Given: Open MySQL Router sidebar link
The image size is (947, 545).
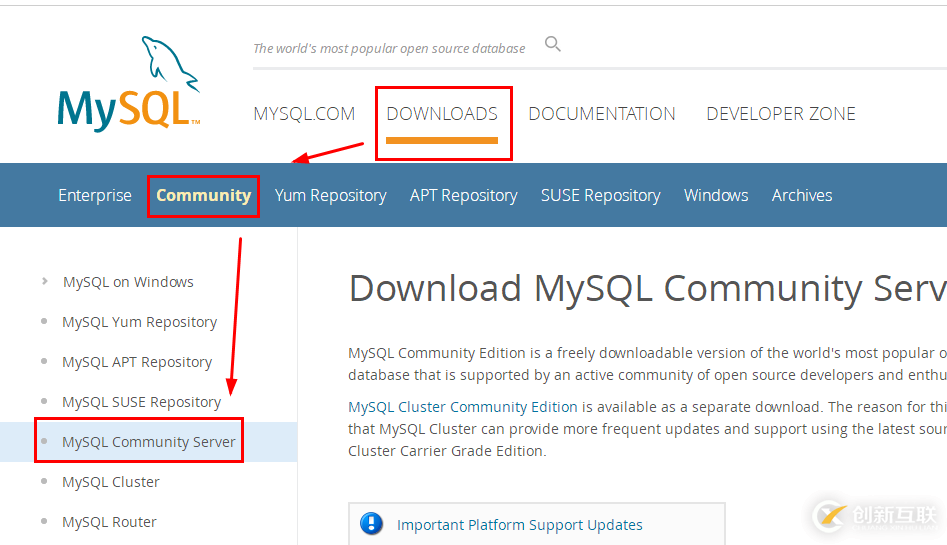Looking at the screenshot, I should (x=109, y=521).
